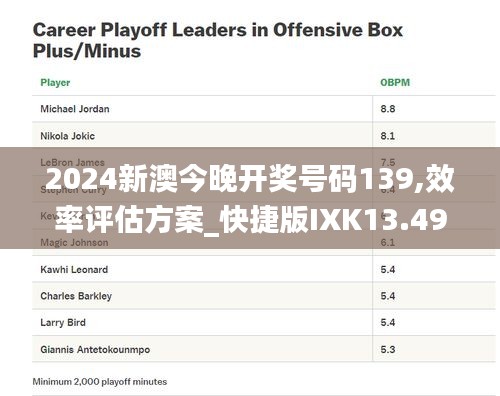
Task: Click the Chinese overlay banner text
Action: (x=250, y=199)
